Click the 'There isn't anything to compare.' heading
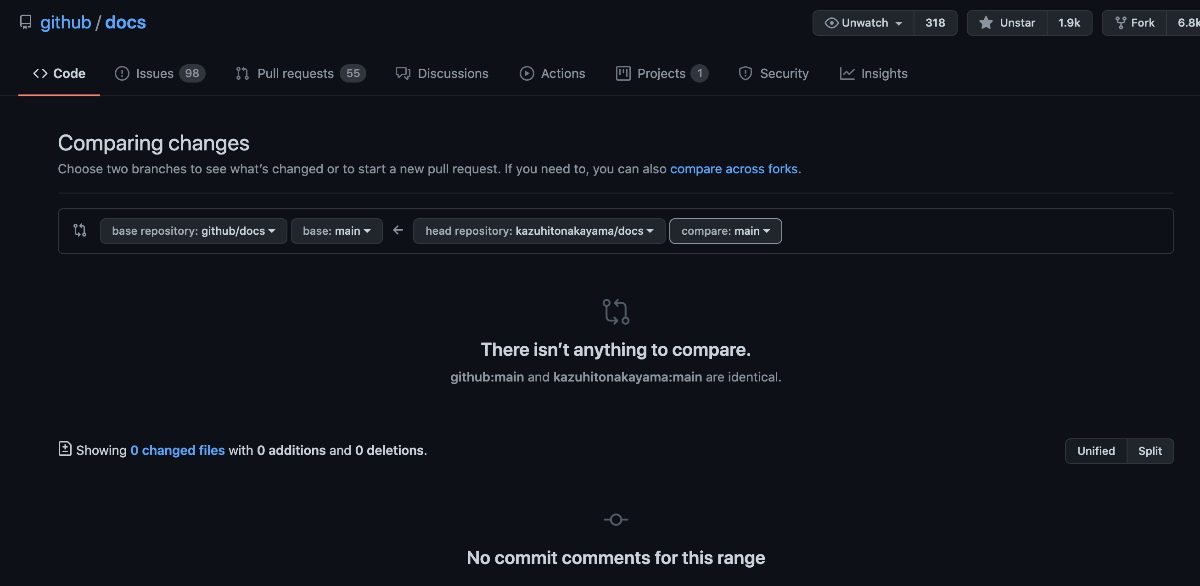This screenshot has height=586, width=1200. coord(616,350)
